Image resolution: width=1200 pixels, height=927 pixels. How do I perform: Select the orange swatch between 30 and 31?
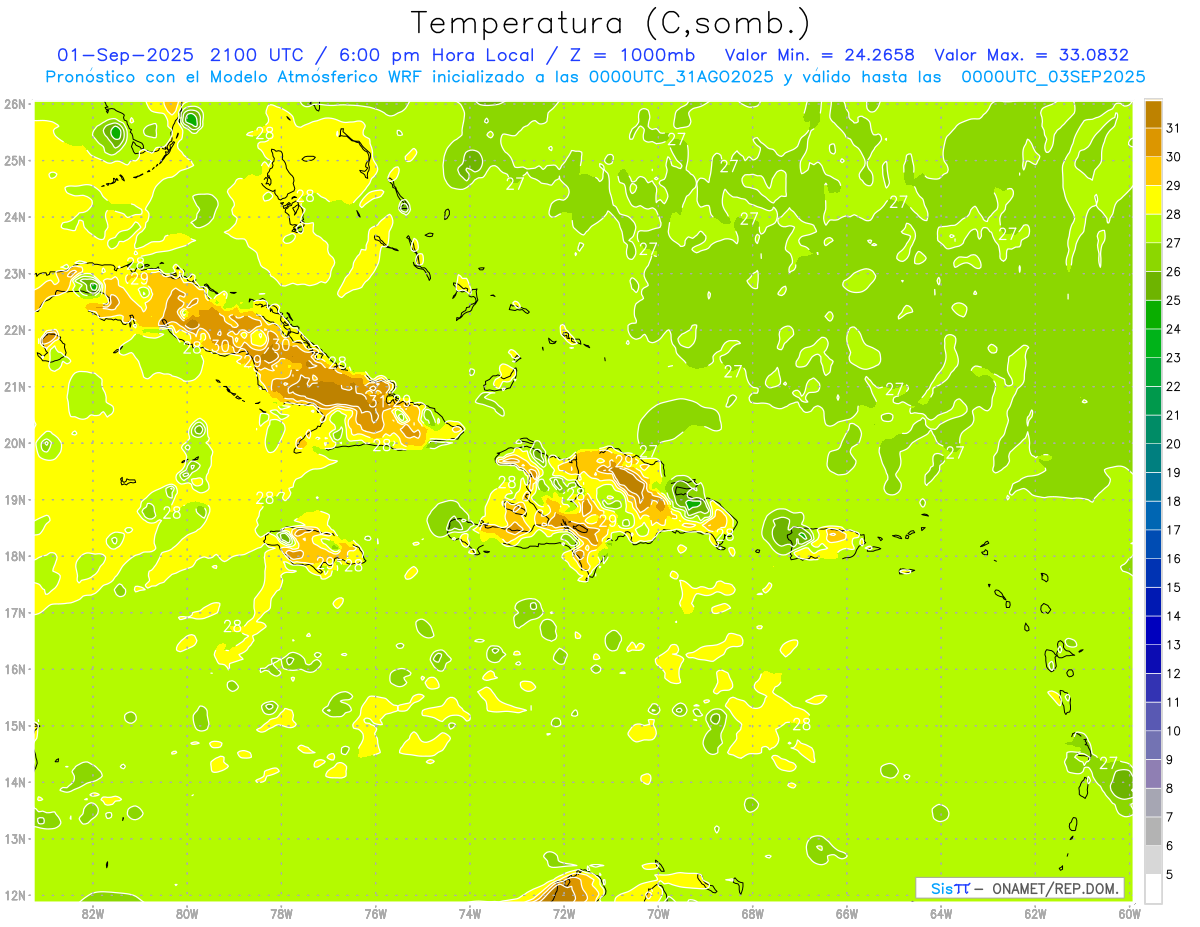pyautogui.click(x=1153, y=142)
